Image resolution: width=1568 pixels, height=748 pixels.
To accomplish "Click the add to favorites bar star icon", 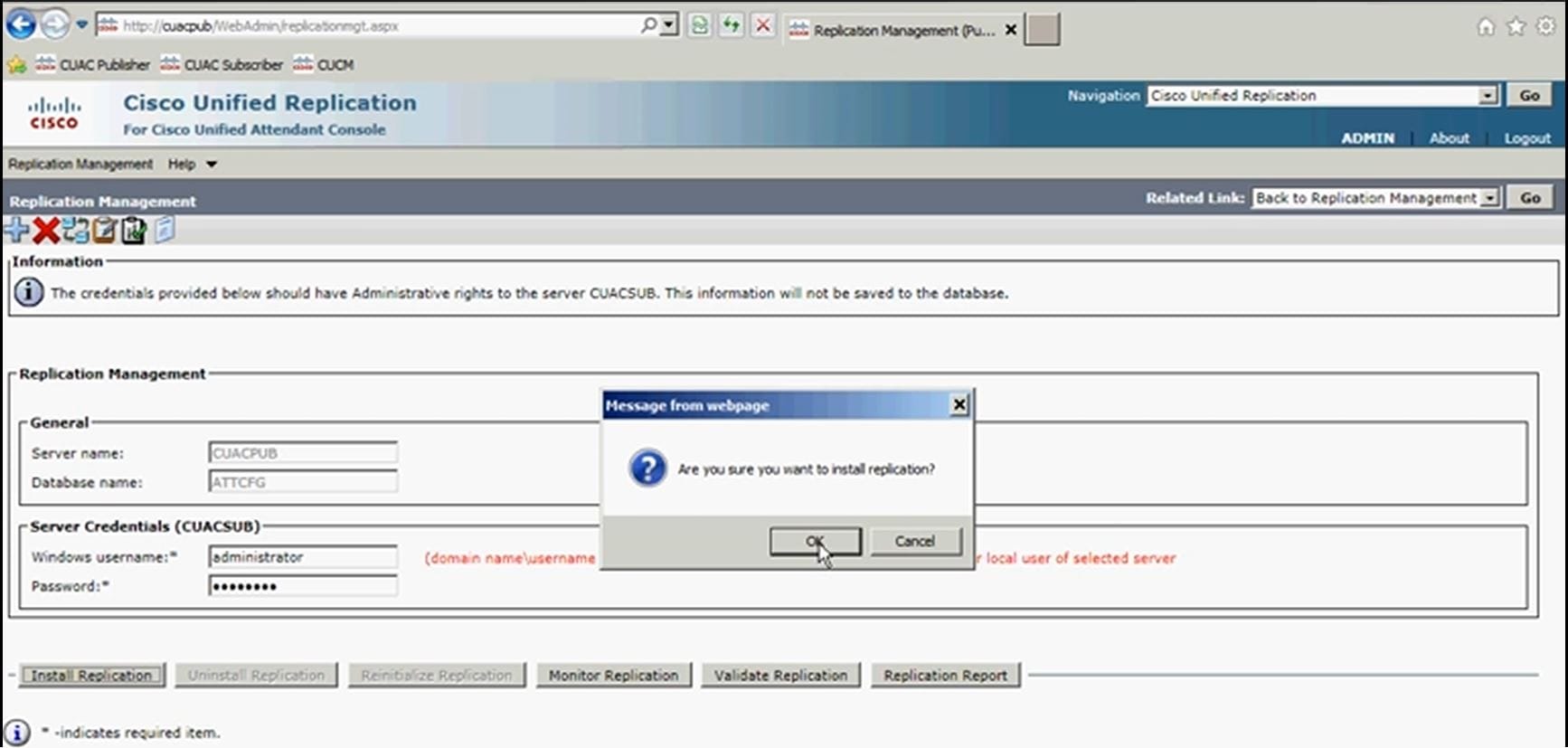I will 16,65.
